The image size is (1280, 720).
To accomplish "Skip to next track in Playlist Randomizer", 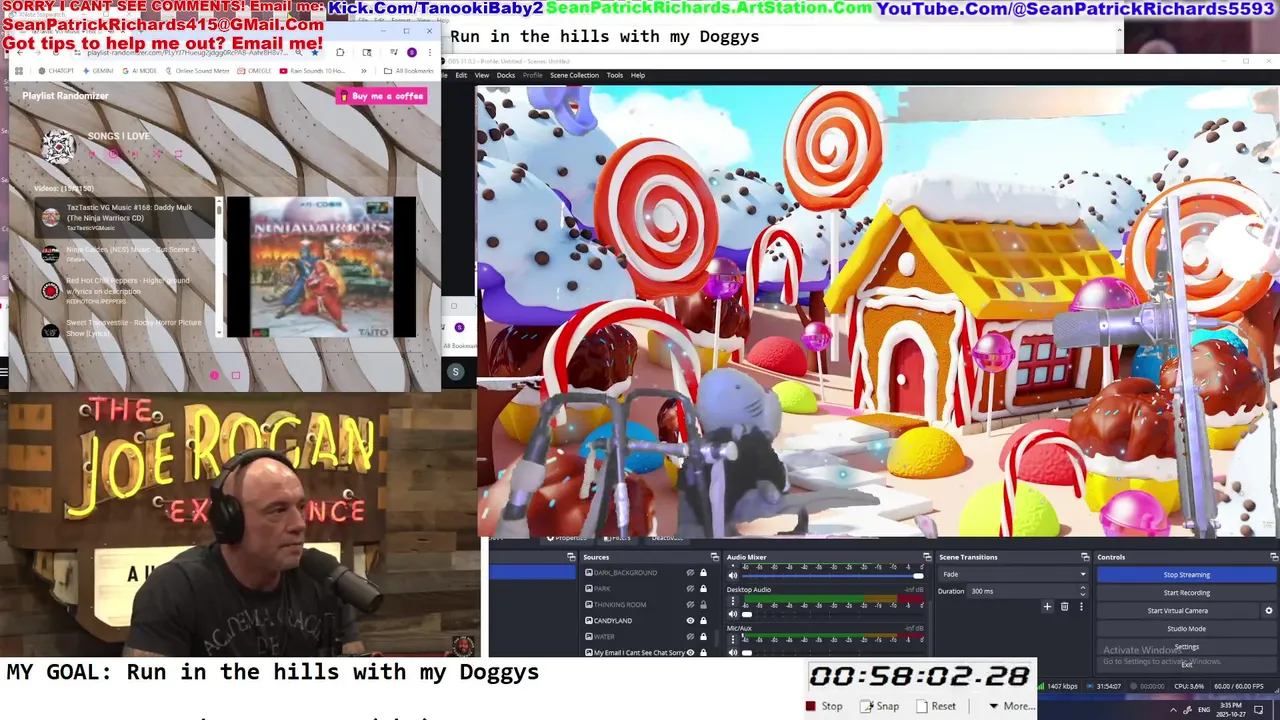I will point(135,154).
